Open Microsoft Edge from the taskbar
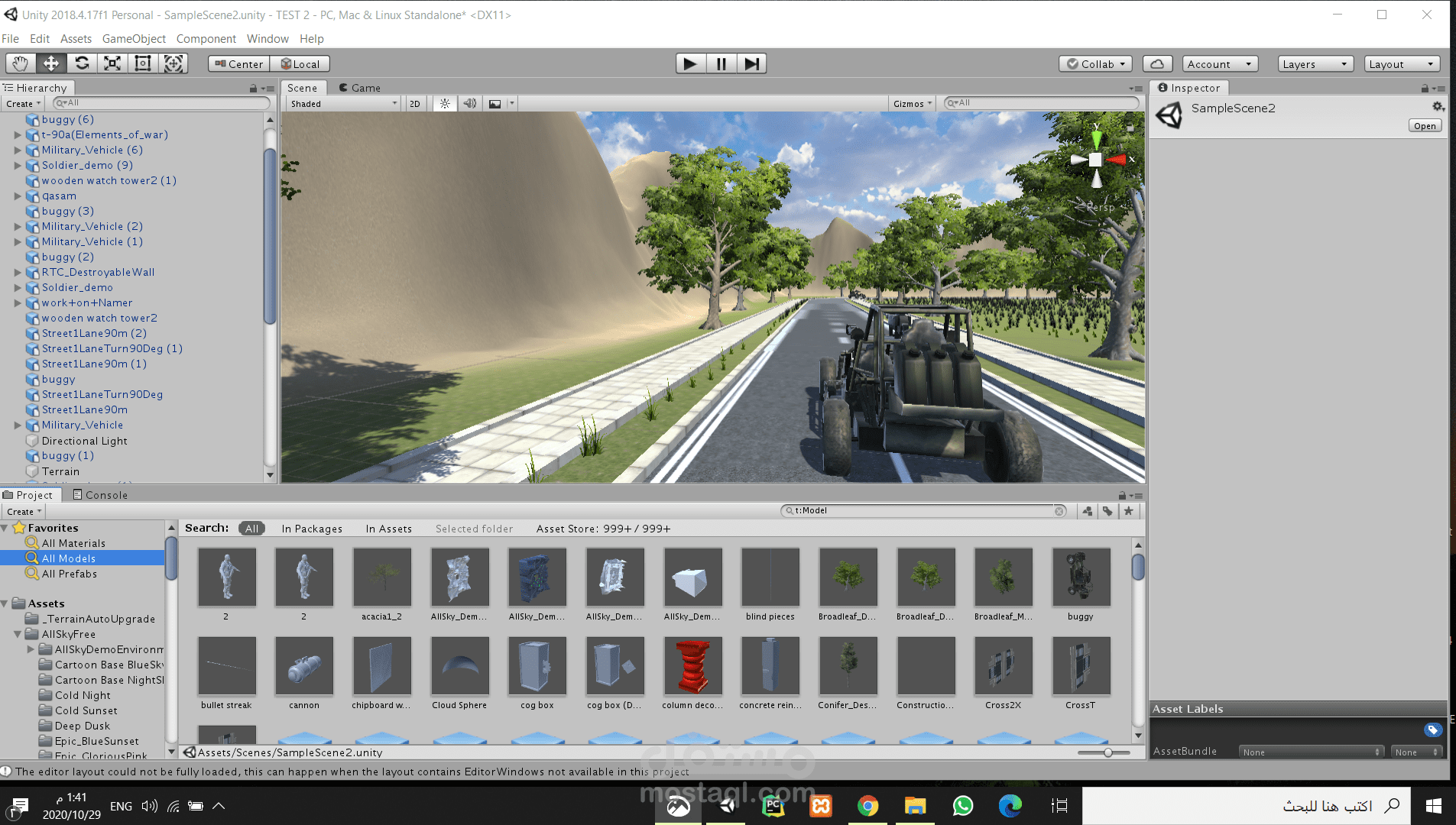 [1010, 806]
